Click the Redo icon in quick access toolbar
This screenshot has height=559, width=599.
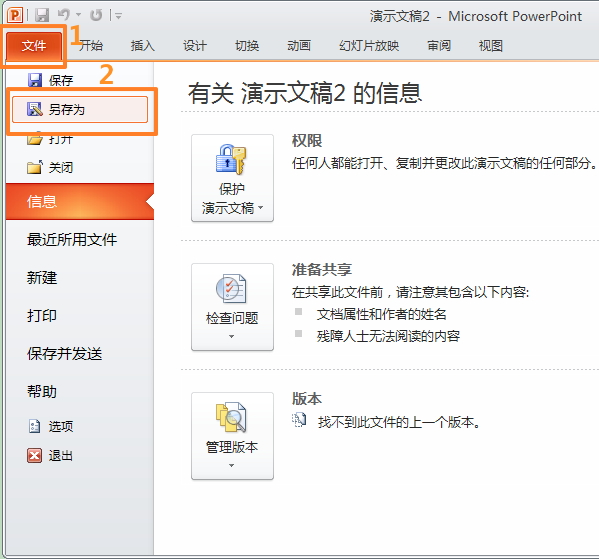[x=96, y=15]
